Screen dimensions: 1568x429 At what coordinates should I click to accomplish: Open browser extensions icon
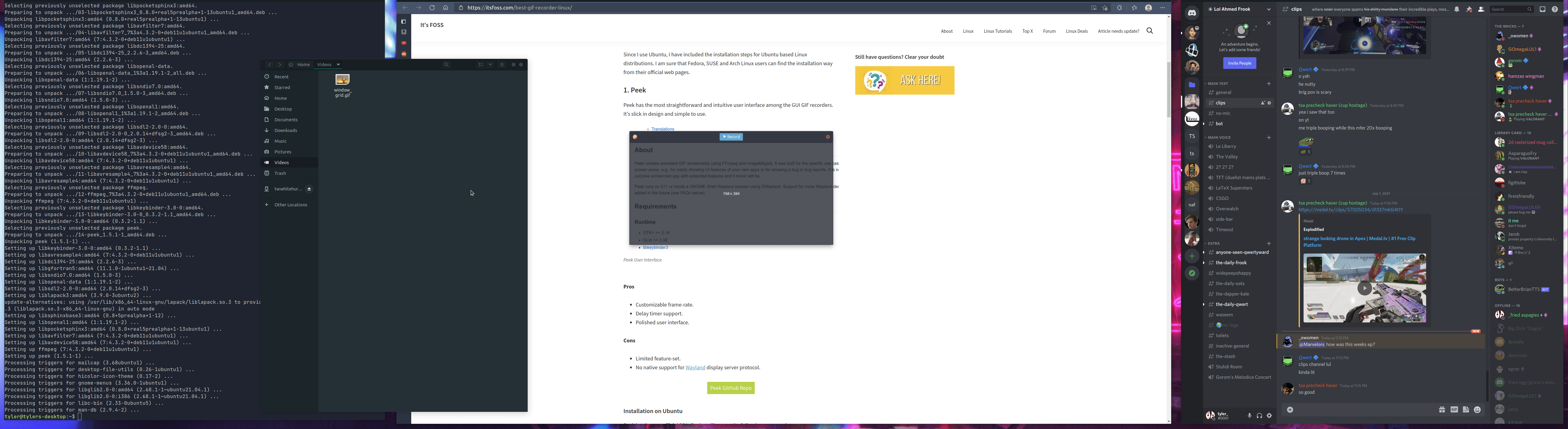click(x=1119, y=8)
